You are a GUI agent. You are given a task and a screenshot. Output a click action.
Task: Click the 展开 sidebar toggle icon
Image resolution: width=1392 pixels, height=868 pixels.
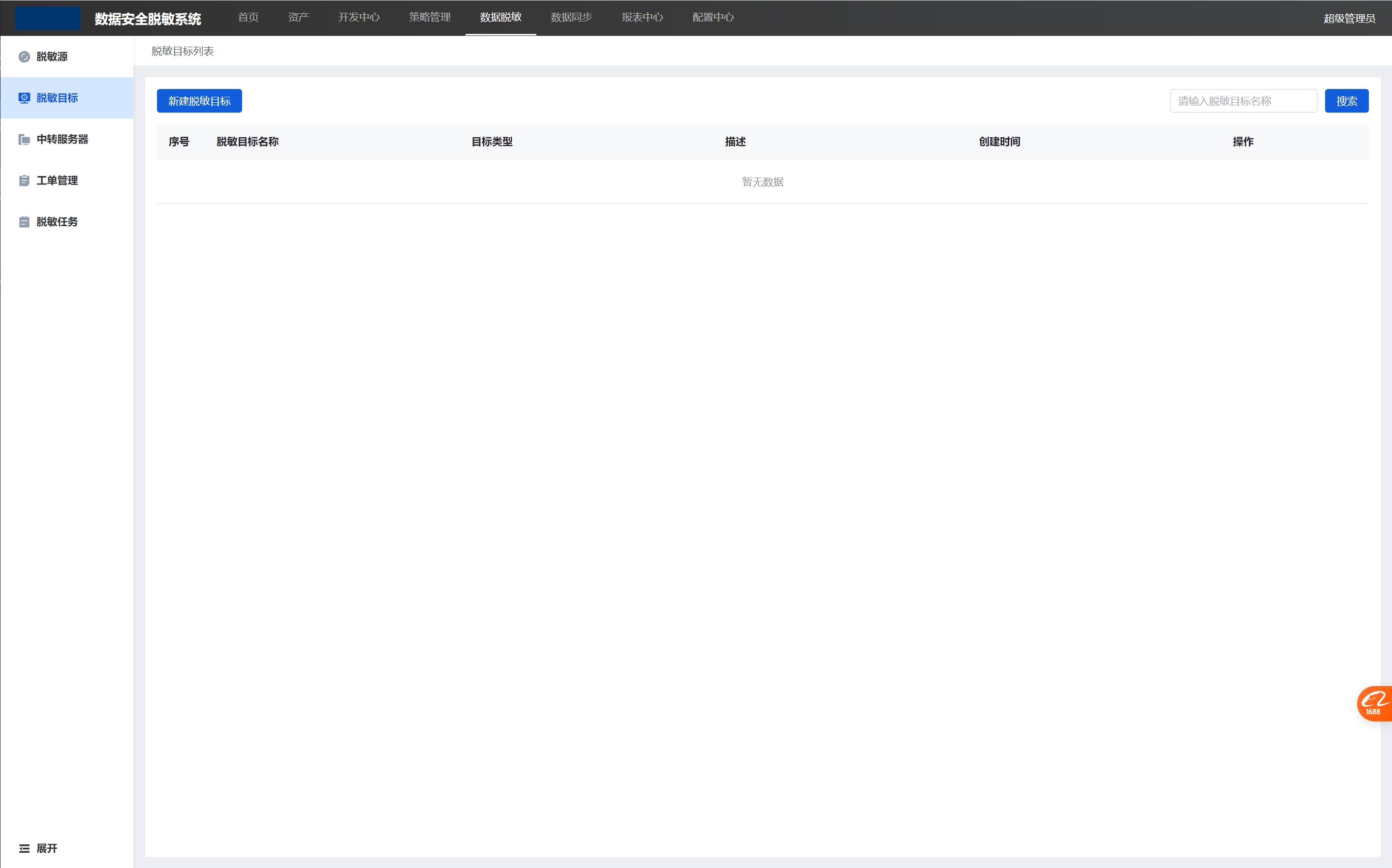pos(24,848)
